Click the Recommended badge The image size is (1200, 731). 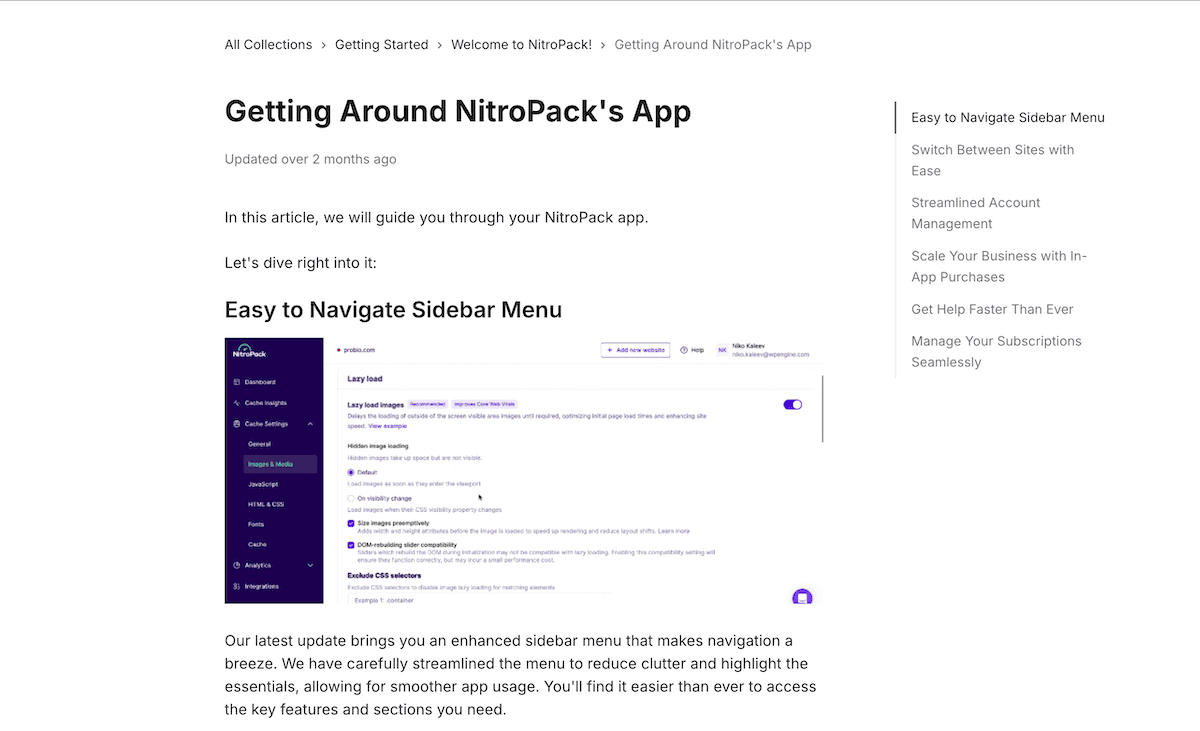pos(428,404)
